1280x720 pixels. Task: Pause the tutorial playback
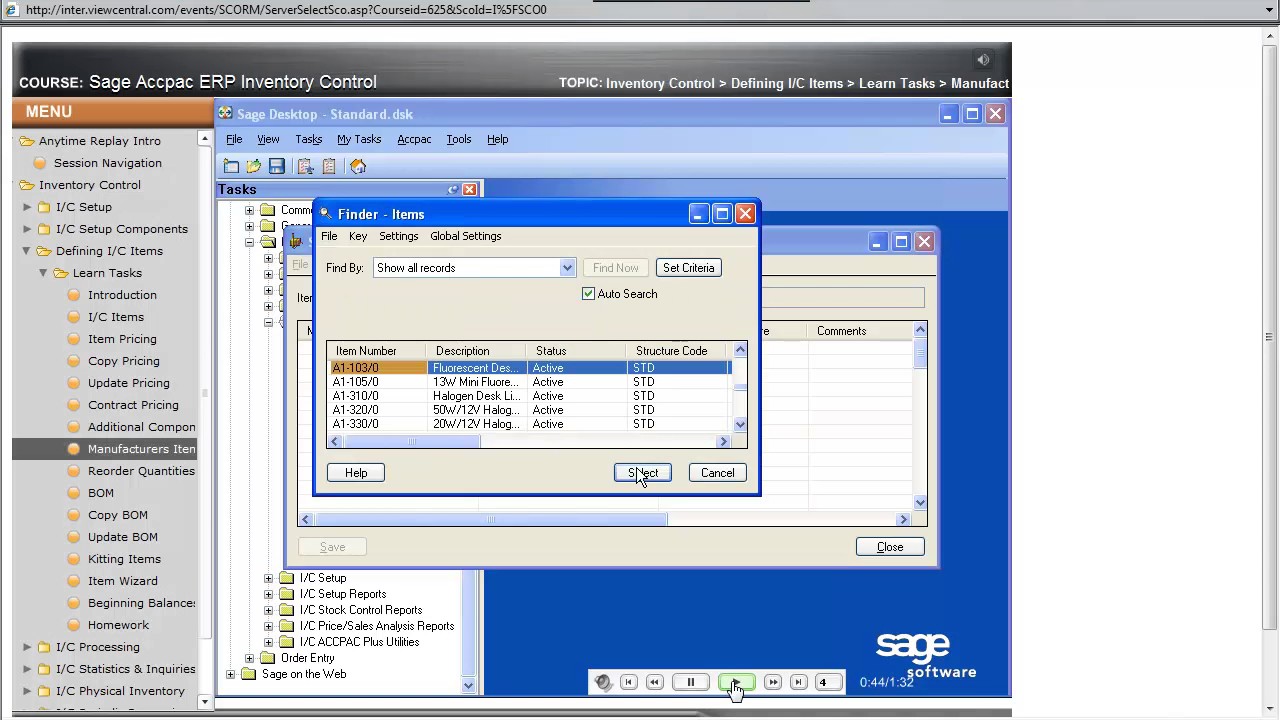(690, 682)
